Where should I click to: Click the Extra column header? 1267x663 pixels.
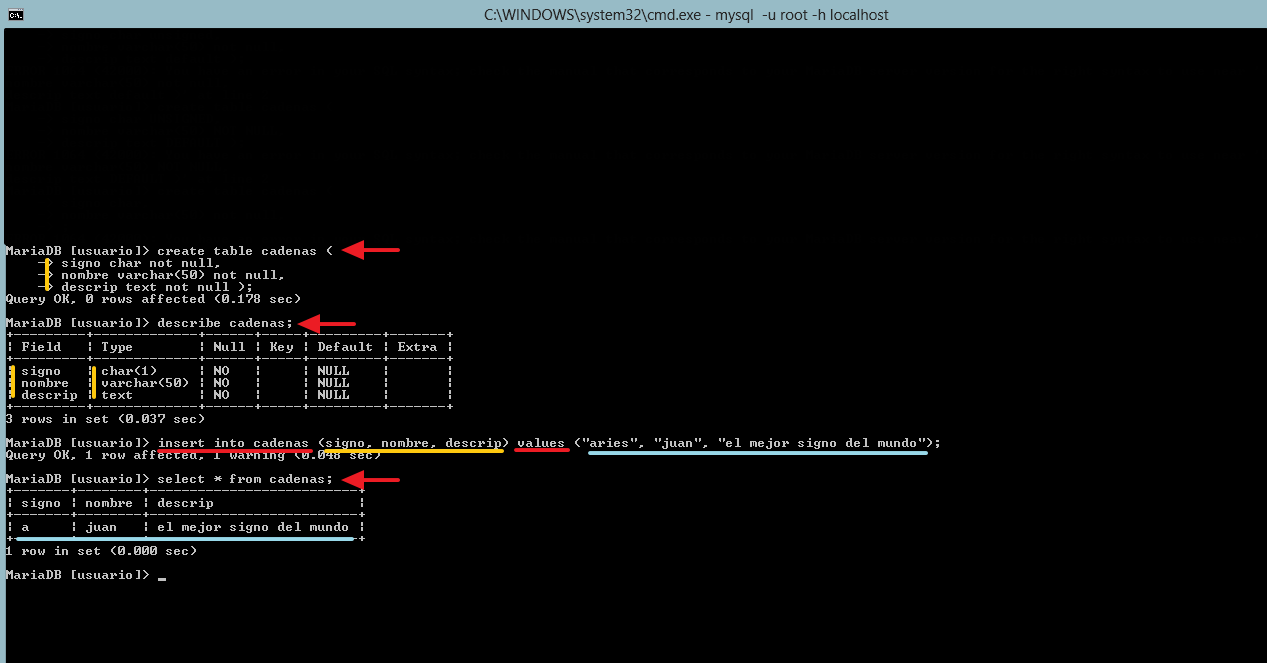pyautogui.click(x=417, y=347)
